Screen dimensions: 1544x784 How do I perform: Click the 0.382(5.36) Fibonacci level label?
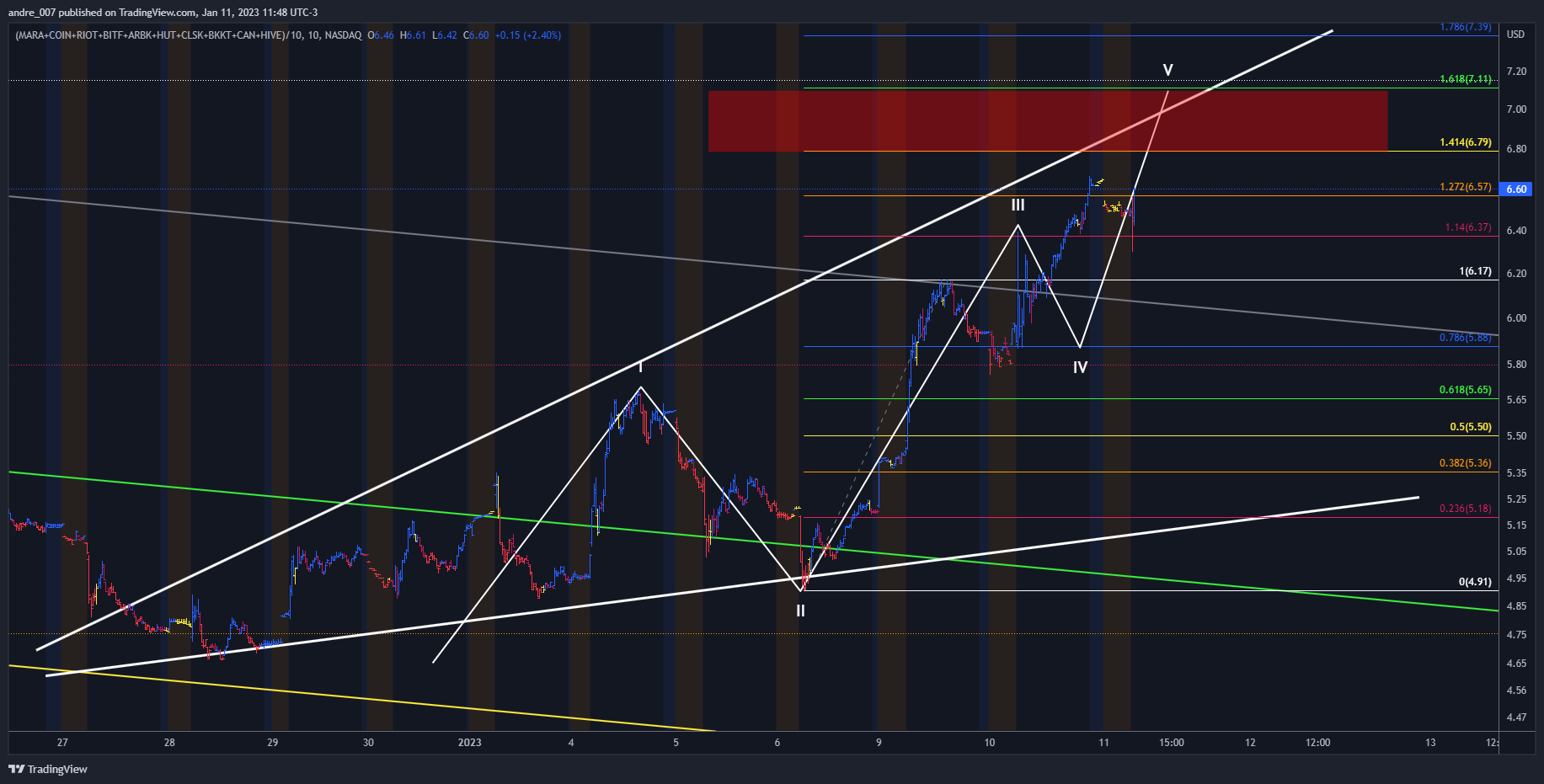click(x=1466, y=463)
